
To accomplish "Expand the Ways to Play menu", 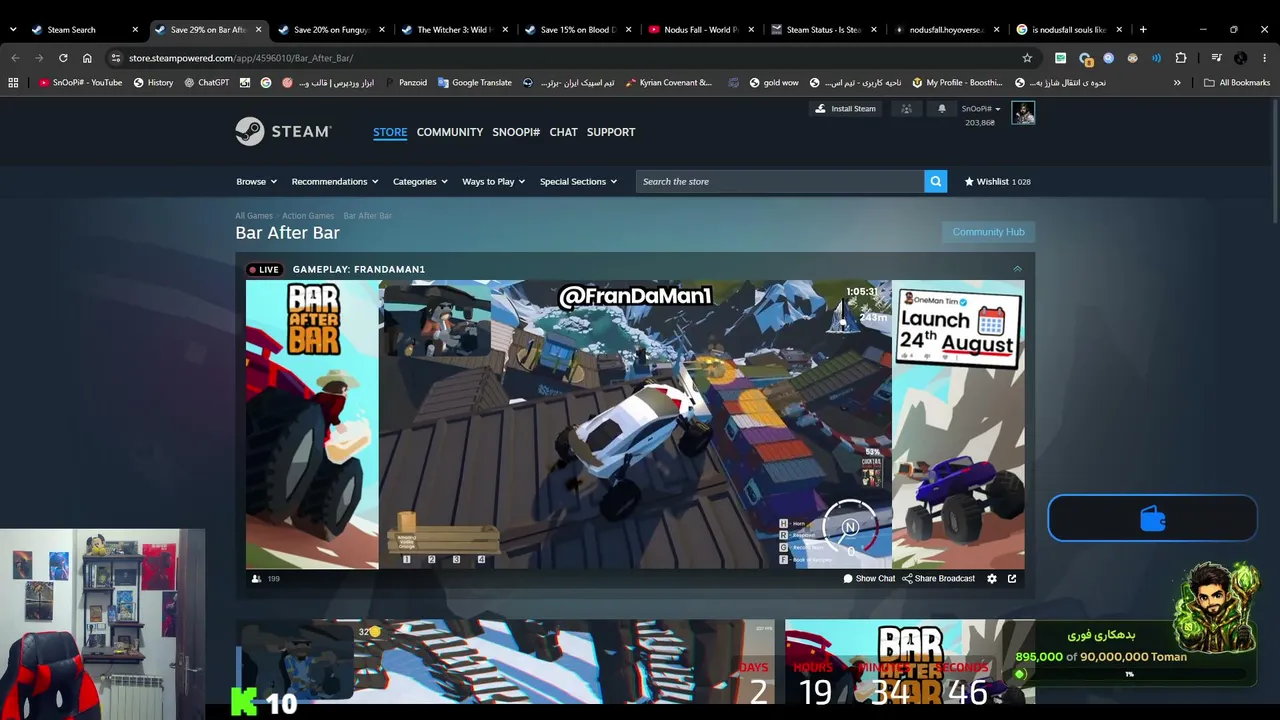I will pos(494,181).
